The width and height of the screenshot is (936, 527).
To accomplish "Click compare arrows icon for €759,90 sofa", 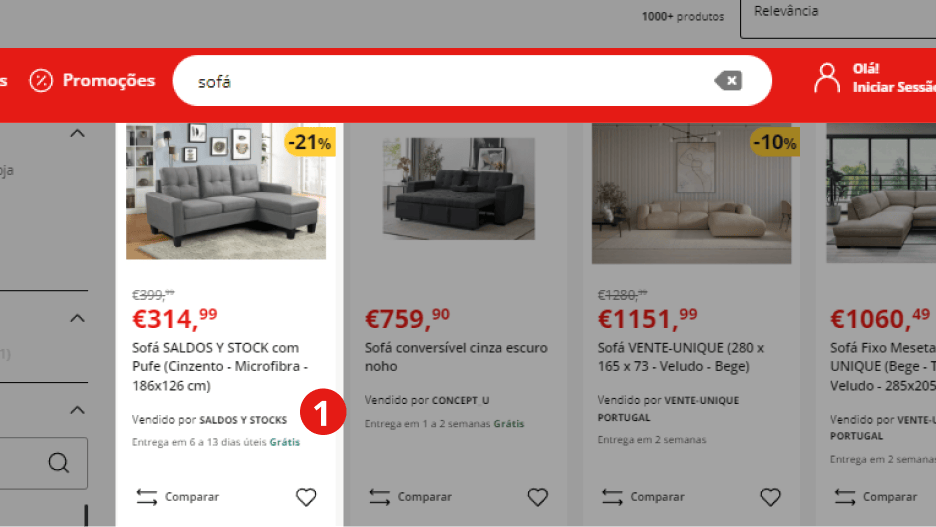I will [380, 497].
